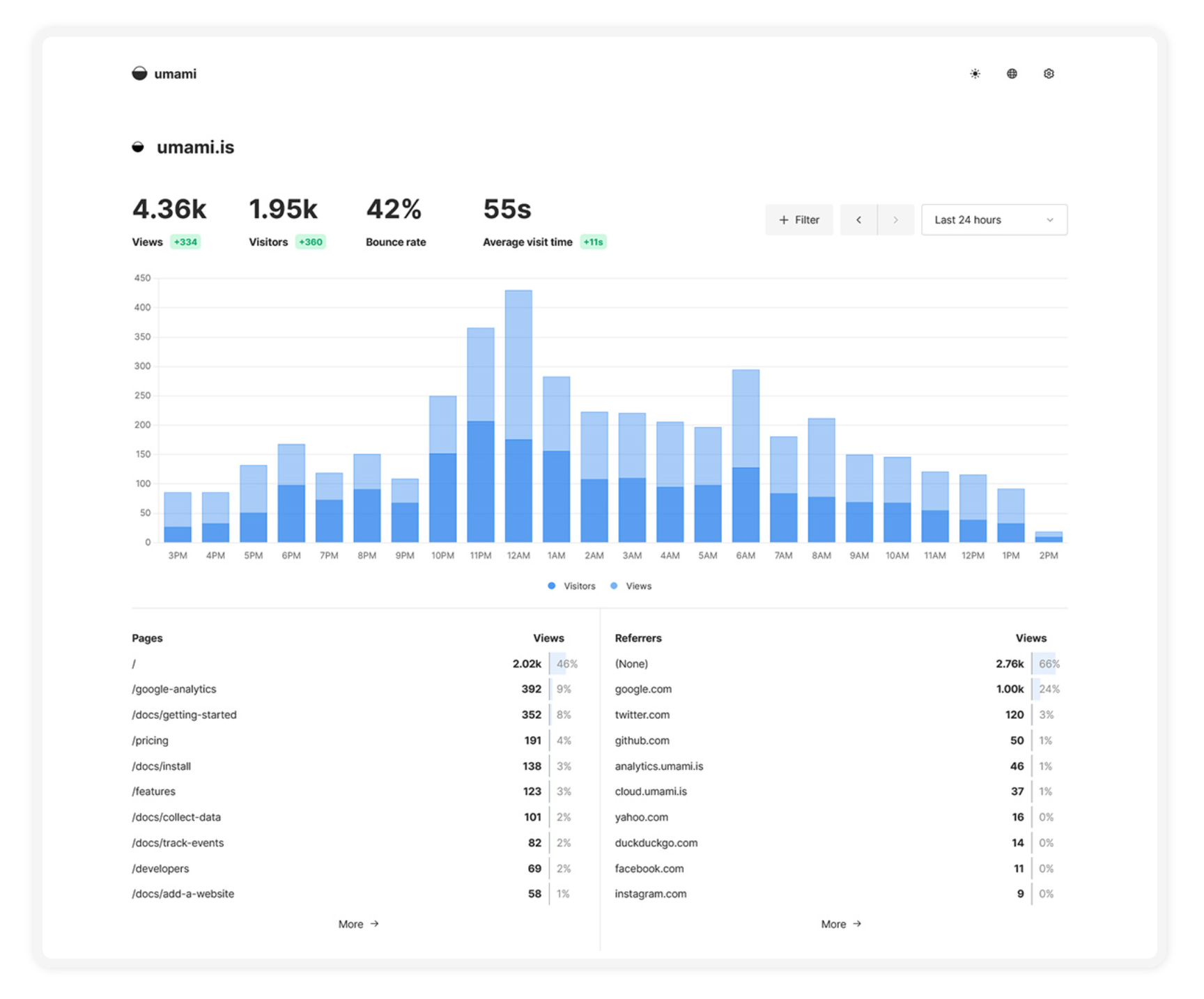Click the 1.00k value for google.com
The image size is (1204, 999).
coord(1010,689)
